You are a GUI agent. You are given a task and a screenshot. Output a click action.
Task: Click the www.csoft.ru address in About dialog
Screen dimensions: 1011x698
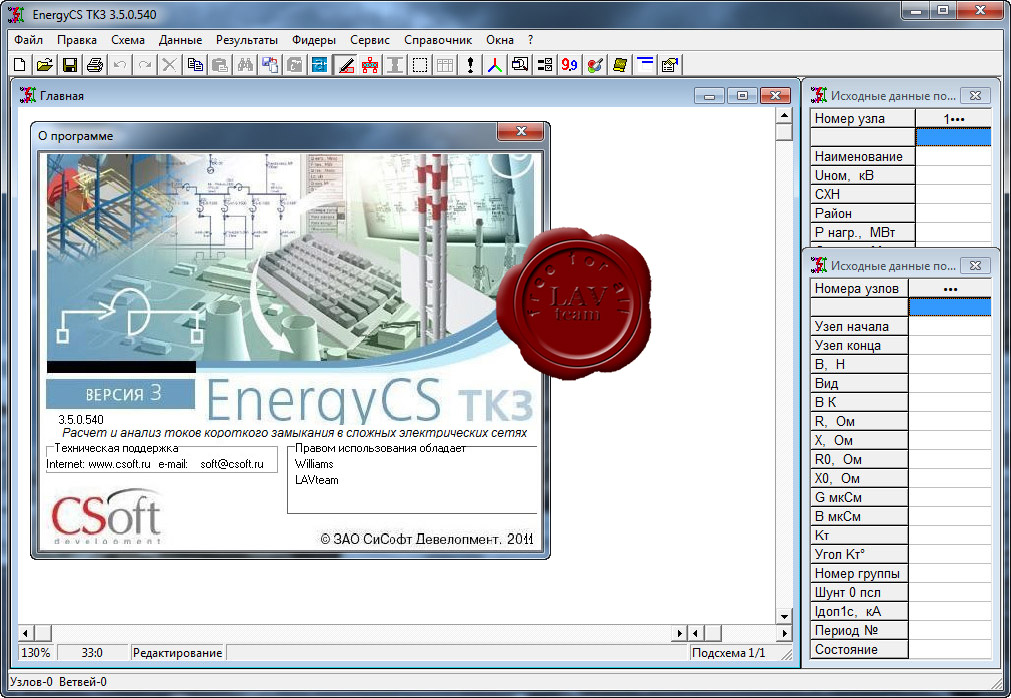pyautogui.click(x=119, y=464)
